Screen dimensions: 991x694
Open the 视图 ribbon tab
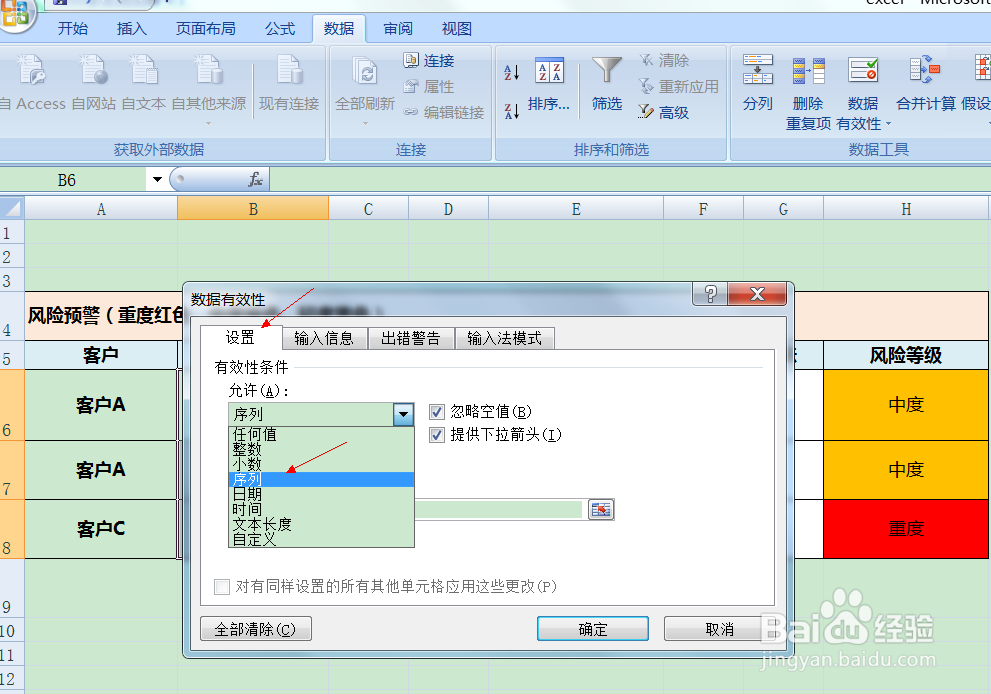pyautogui.click(x=456, y=28)
